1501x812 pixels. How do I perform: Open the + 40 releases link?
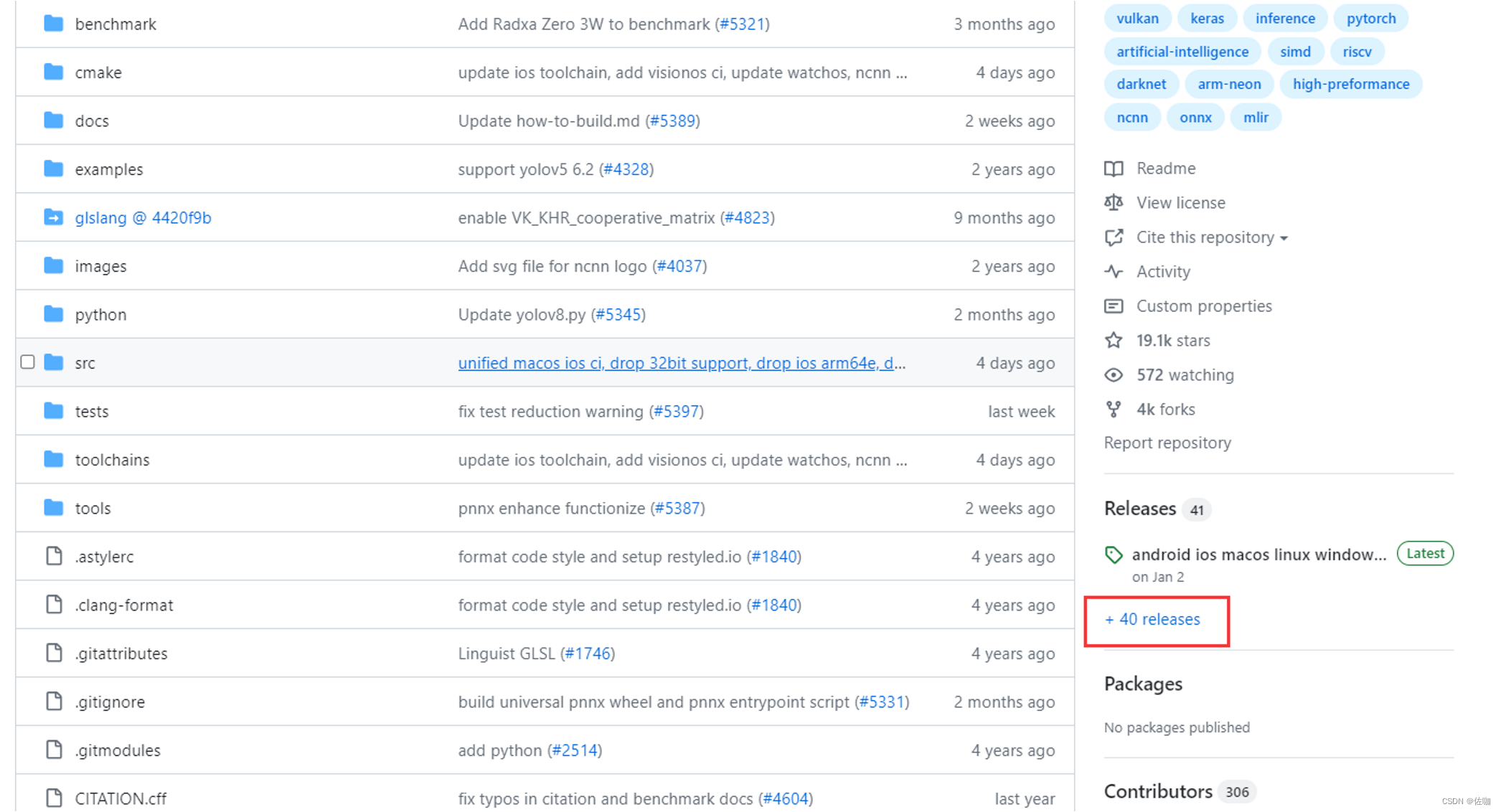click(x=1152, y=619)
